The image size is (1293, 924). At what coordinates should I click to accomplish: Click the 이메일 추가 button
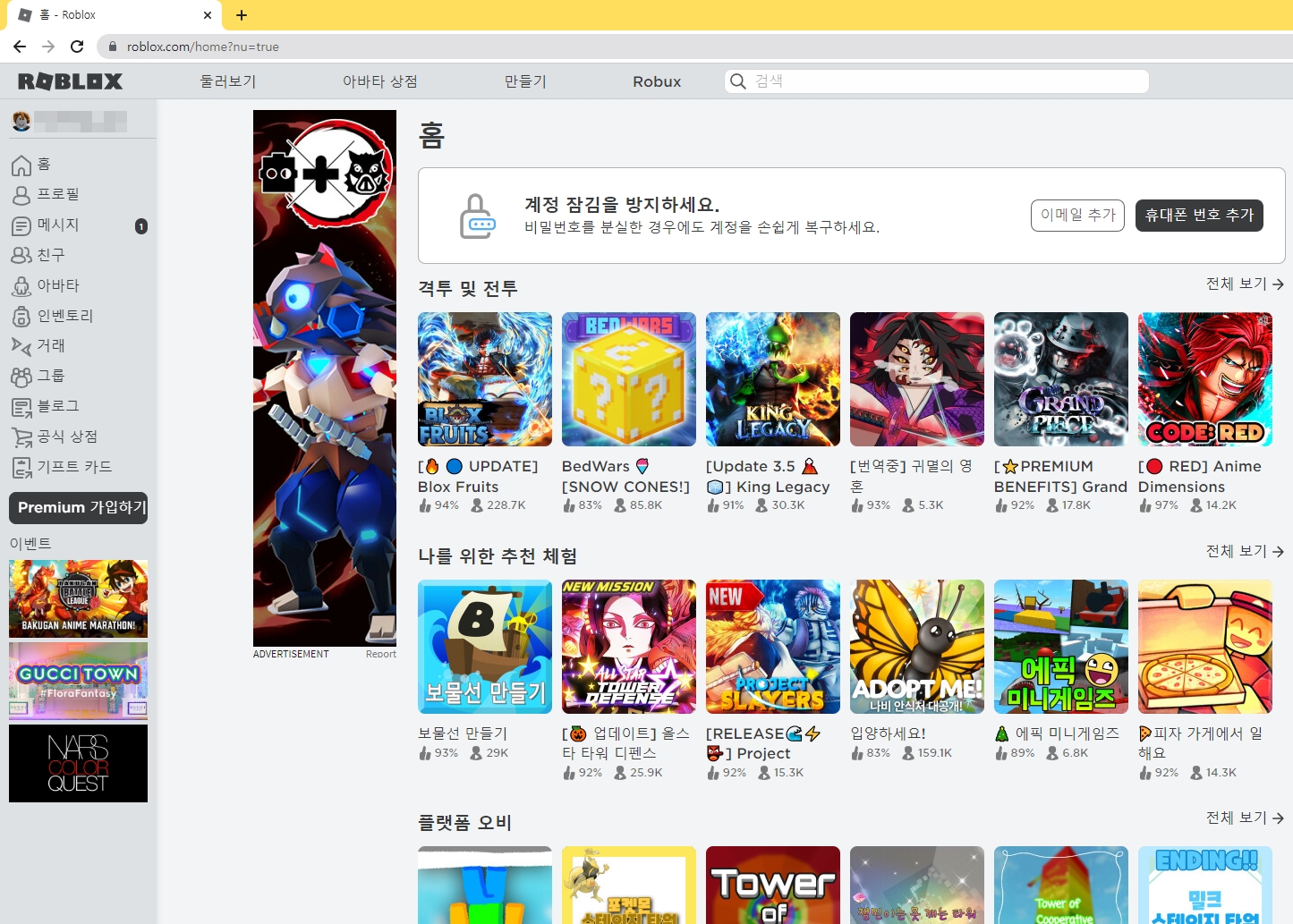pyautogui.click(x=1077, y=215)
